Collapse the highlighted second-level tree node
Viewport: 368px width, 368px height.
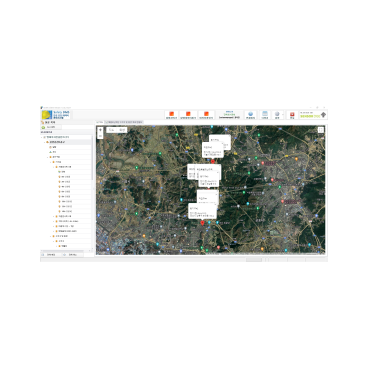pyautogui.click(x=45, y=142)
